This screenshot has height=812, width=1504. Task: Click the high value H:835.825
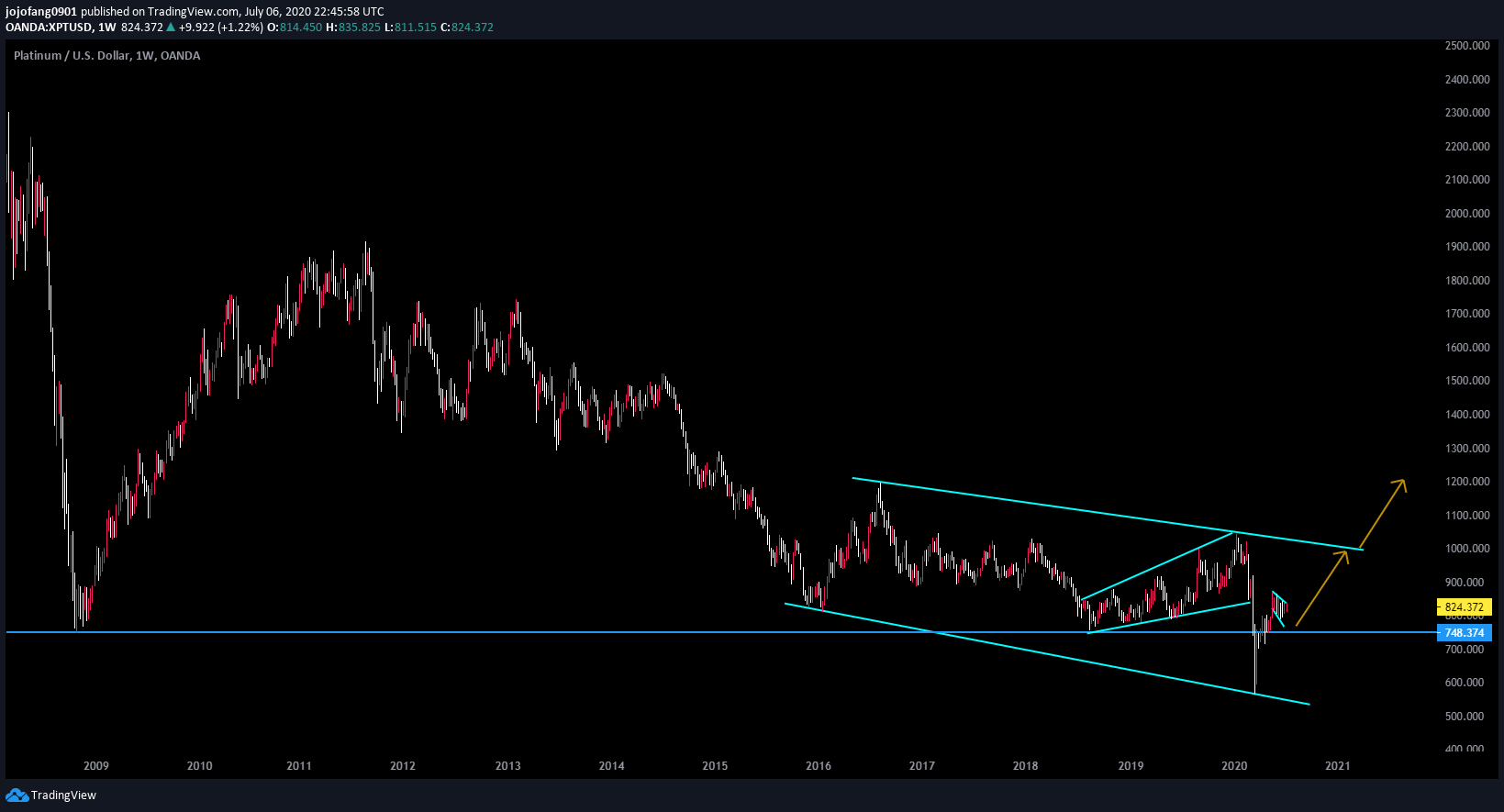point(353,28)
